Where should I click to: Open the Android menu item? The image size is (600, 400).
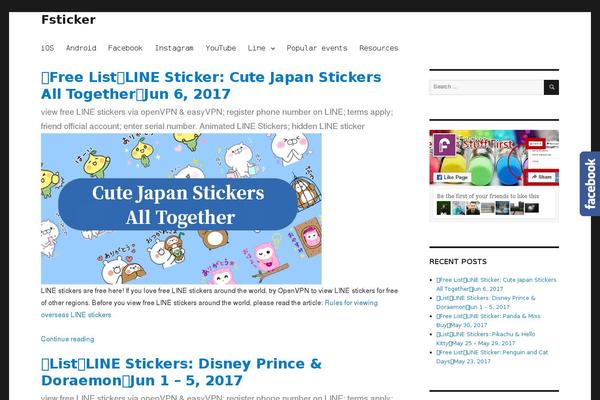tap(81, 48)
